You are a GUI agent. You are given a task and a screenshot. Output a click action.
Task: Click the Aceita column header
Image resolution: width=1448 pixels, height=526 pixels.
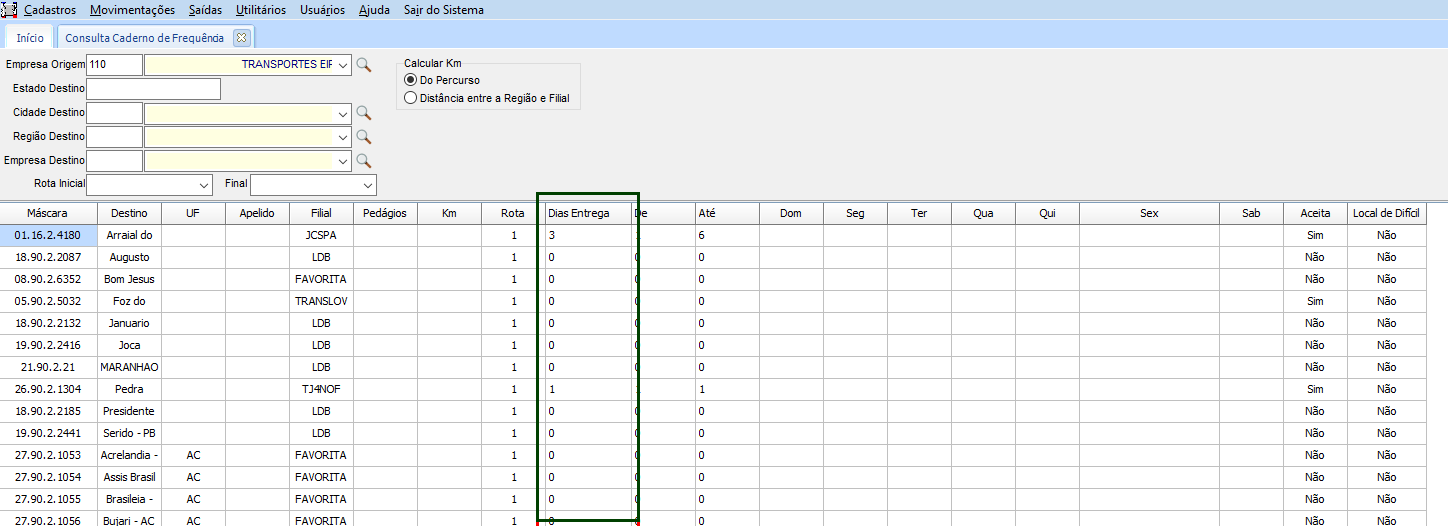click(1315, 213)
